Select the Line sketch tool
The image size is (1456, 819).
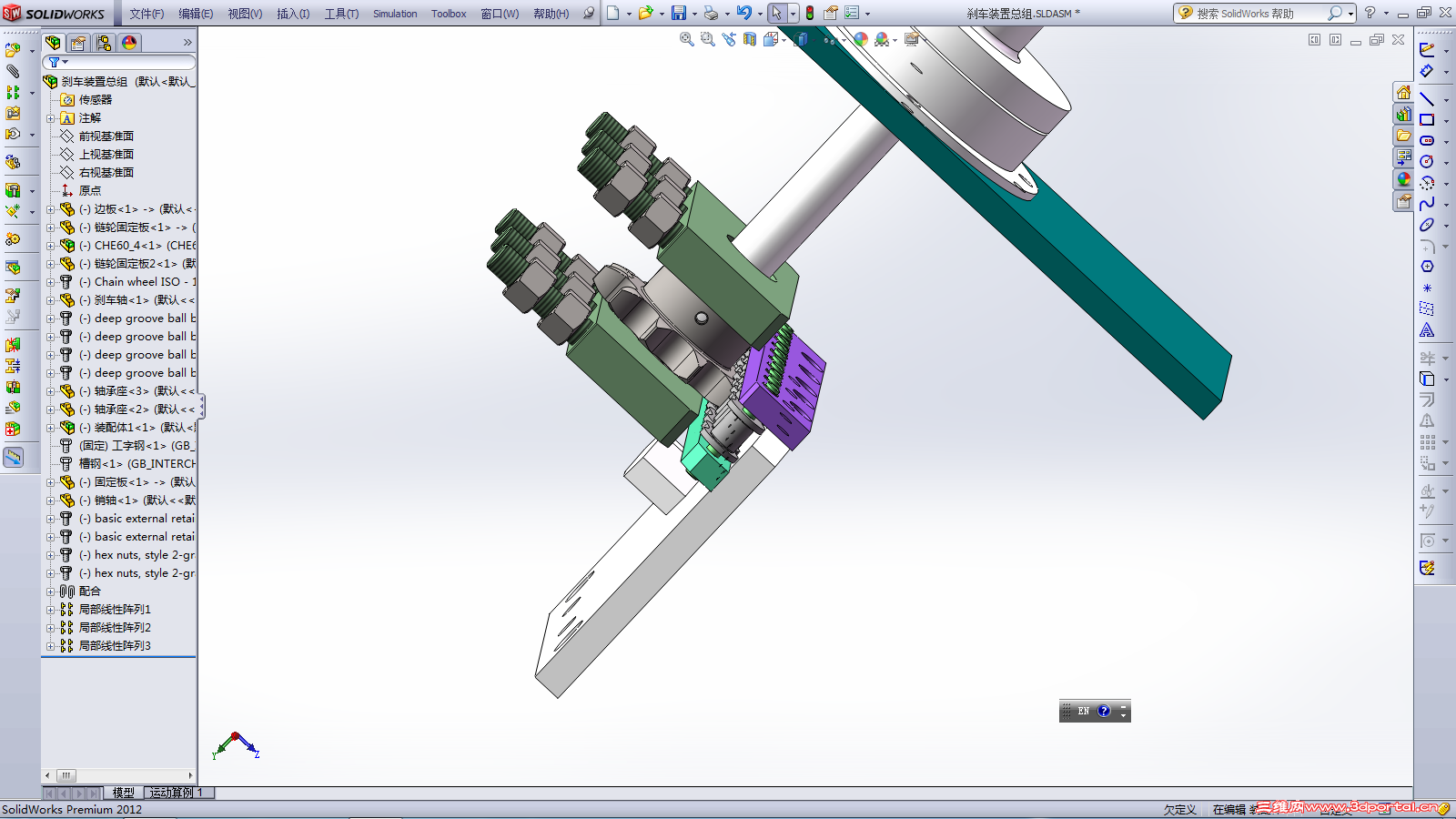[x=1427, y=99]
